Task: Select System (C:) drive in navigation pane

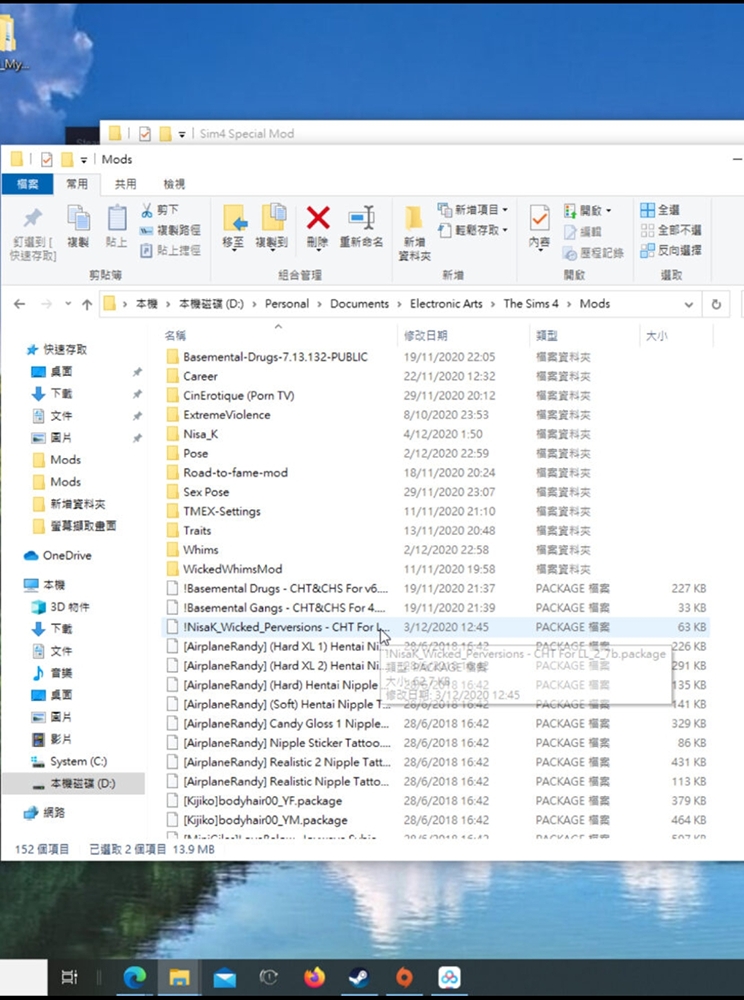Action: coord(69,761)
